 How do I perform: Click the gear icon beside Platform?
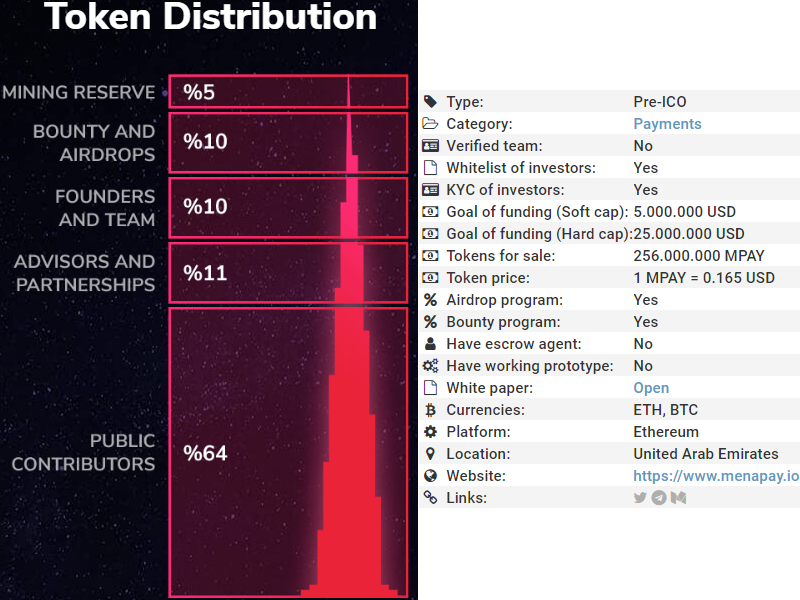[430, 432]
